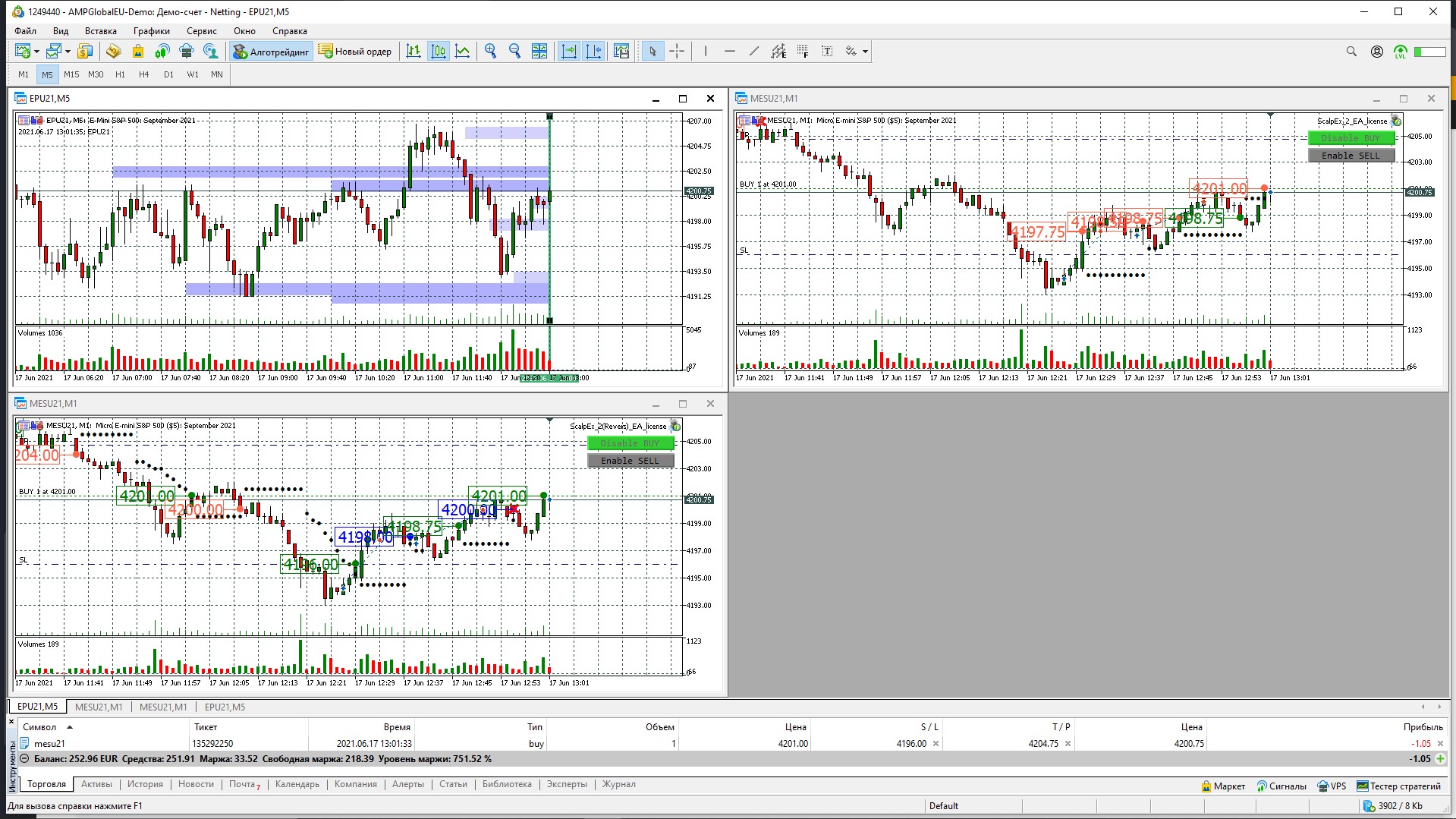Click Enable SELL on the bottom-left MESU21 chart

click(x=631, y=461)
